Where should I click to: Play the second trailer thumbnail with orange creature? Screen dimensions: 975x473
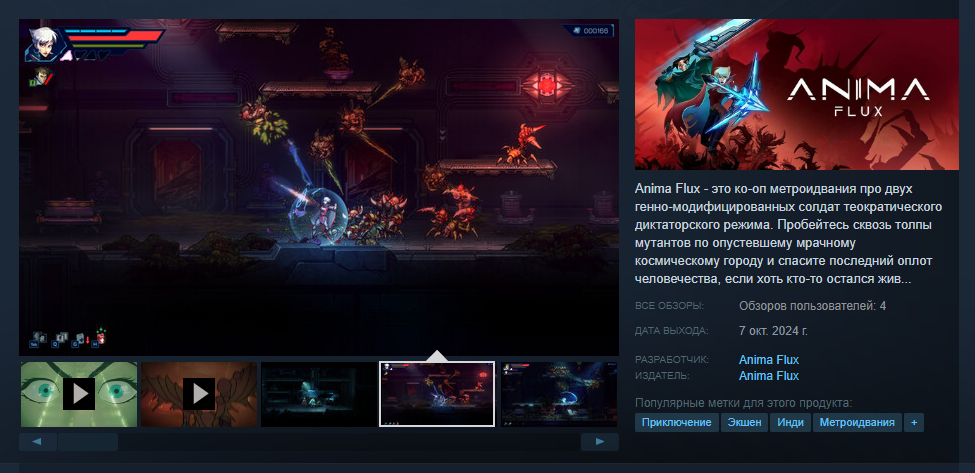coord(199,394)
